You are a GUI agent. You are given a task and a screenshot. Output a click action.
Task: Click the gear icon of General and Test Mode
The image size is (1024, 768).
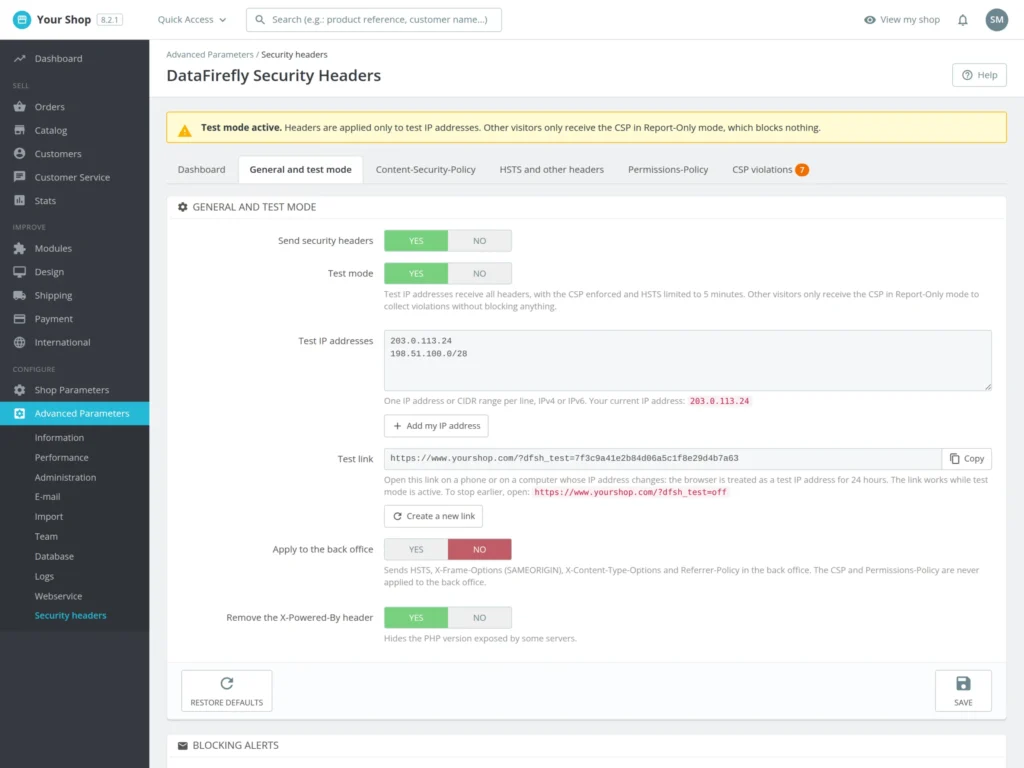tap(183, 207)
